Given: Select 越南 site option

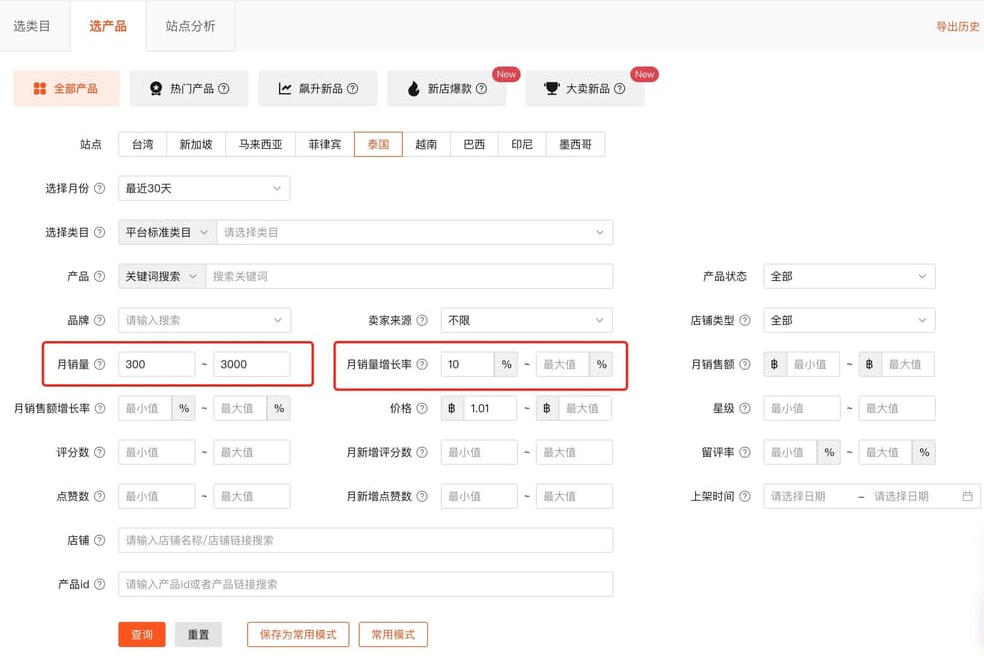Looking at the screenshot, I should [426, 144].
